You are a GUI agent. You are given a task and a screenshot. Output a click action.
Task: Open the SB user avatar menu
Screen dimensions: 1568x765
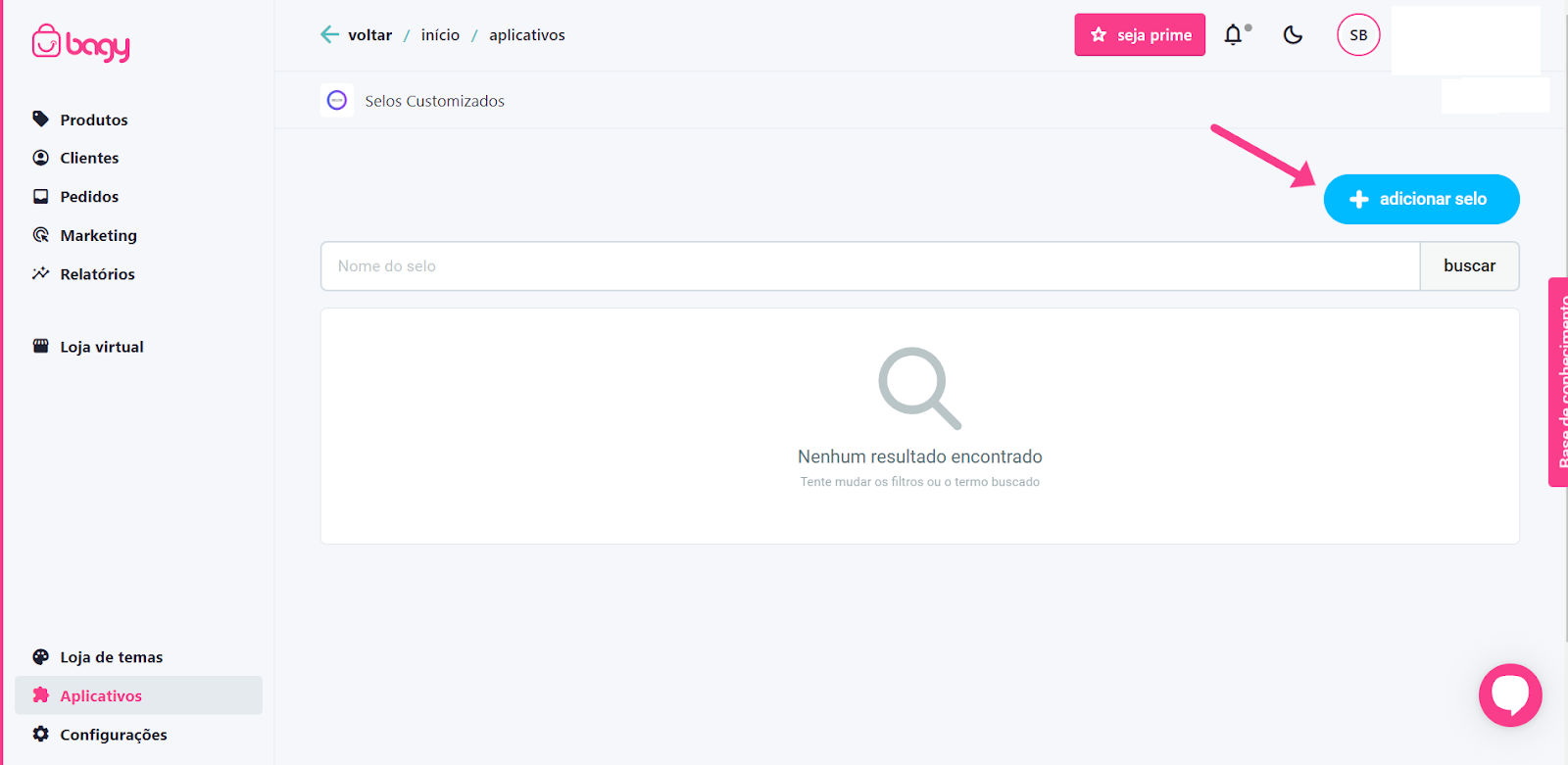1358,35
